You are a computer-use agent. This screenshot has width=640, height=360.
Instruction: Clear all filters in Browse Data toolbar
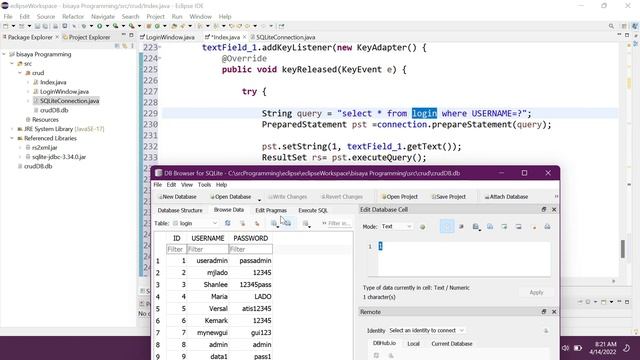click(x=242, y=223)
